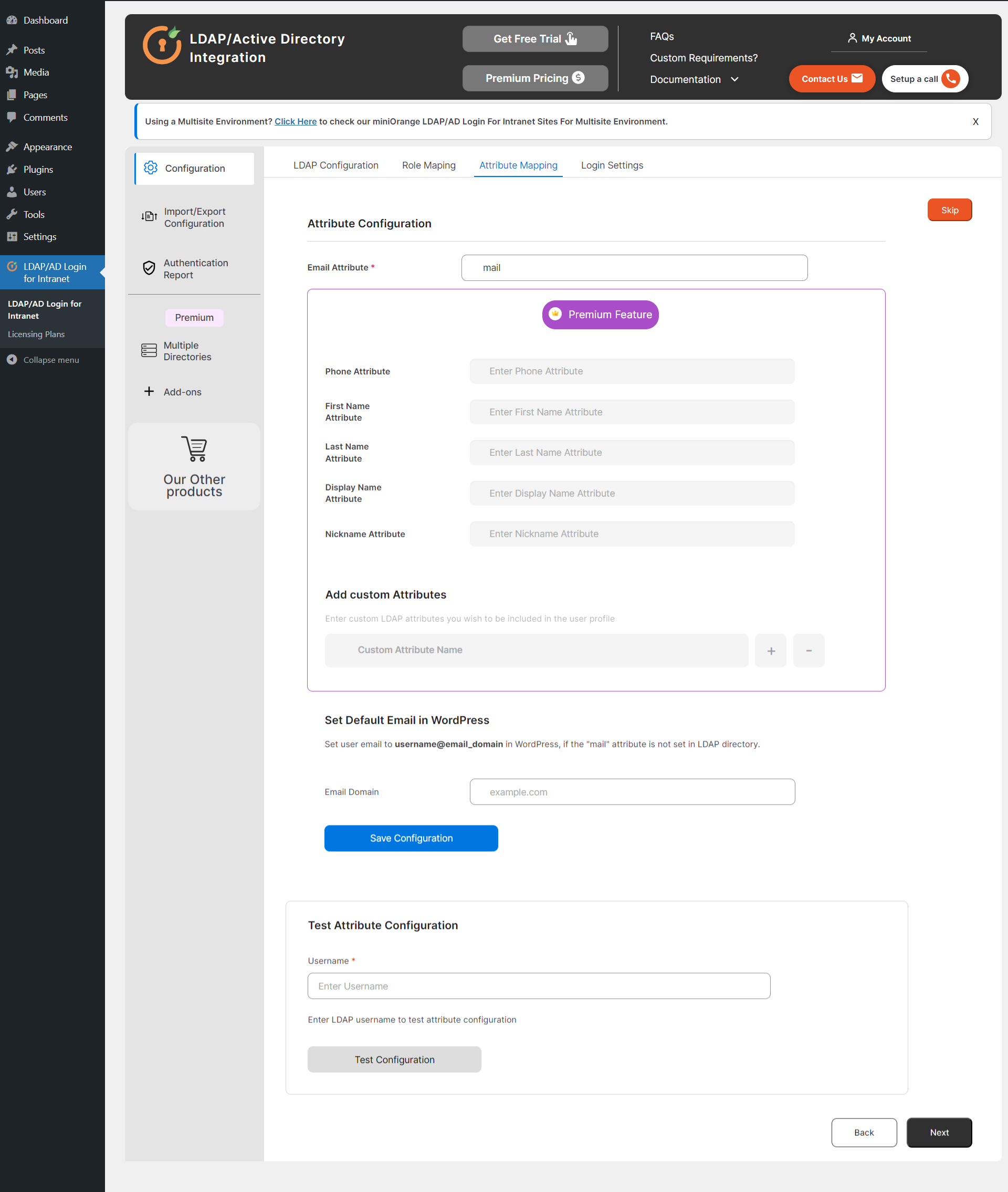Viewport: 1008px width, 1192px height.
Task: Click the miniOrange logo icon
Action: 162,45
